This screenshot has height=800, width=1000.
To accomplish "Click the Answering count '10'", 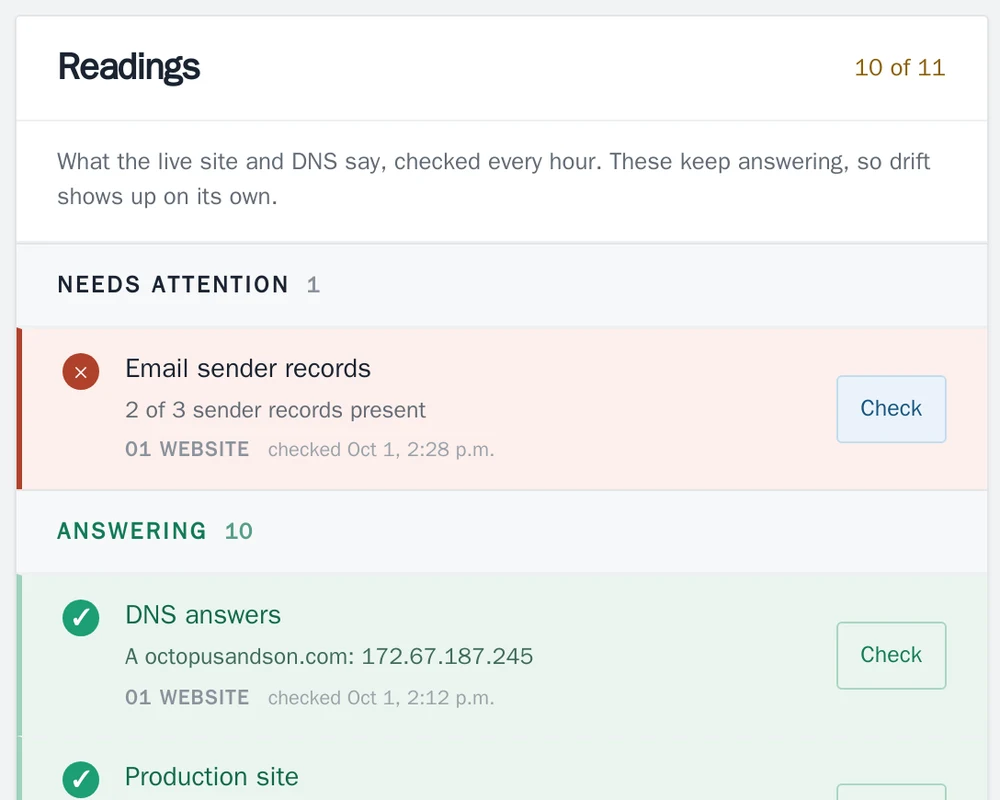I will (239, 531).
